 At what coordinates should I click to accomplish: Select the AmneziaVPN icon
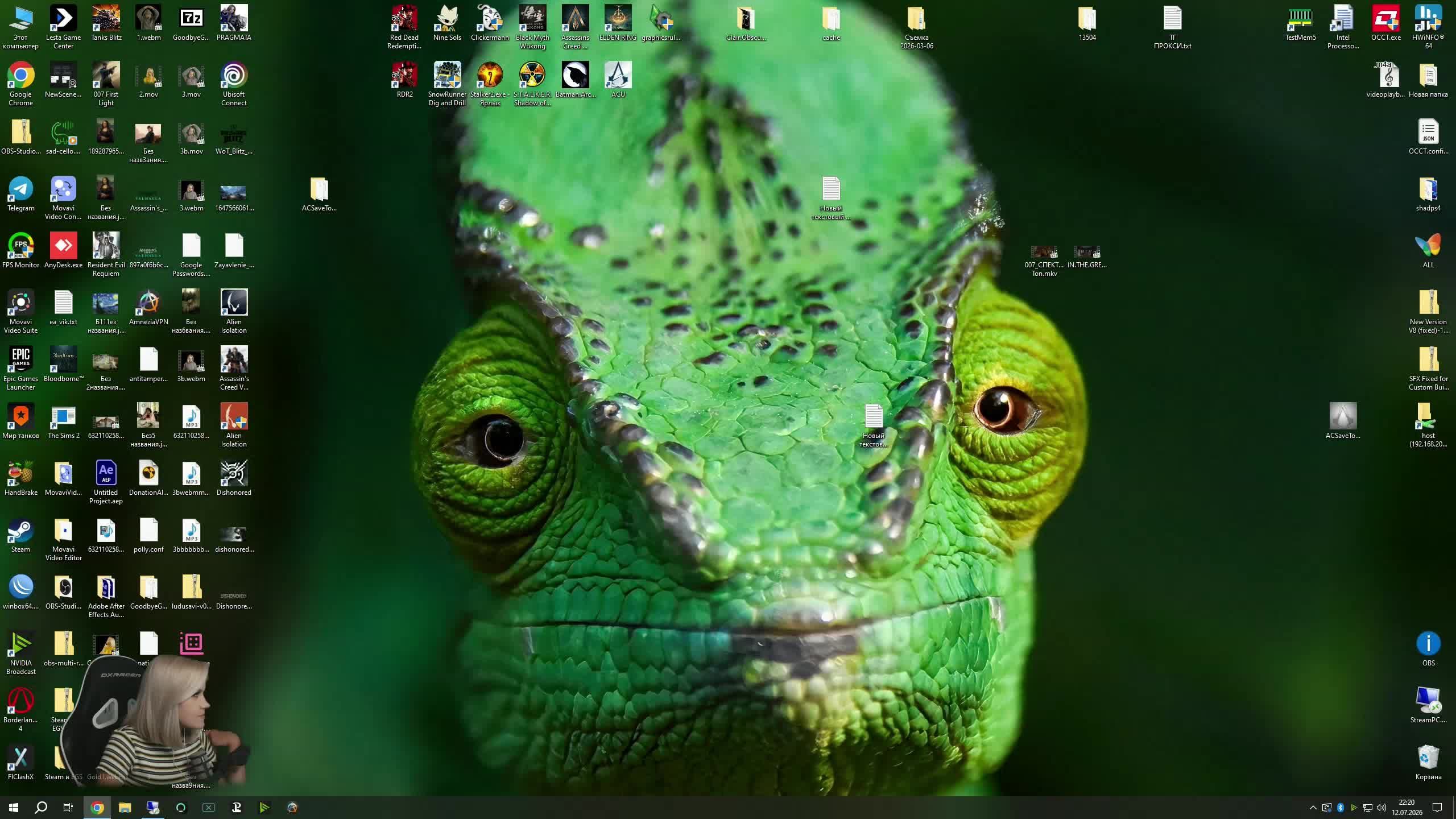click(148, 307)
